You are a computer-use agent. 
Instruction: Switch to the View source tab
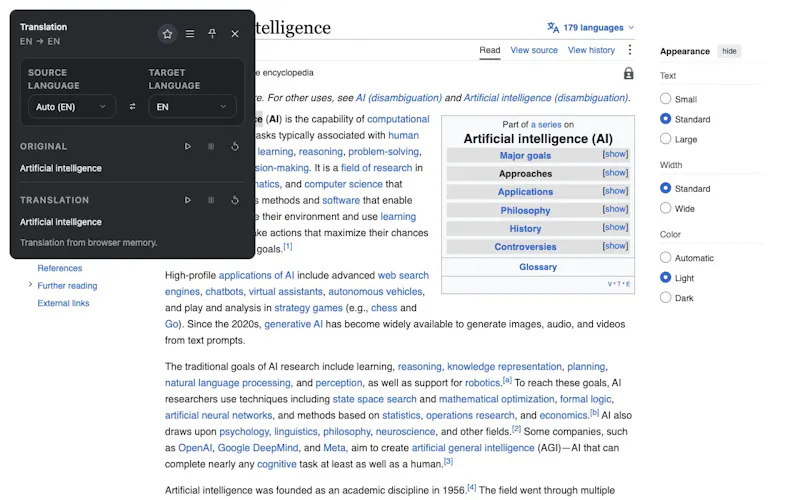pyautogui.click(x=534, y=50)
